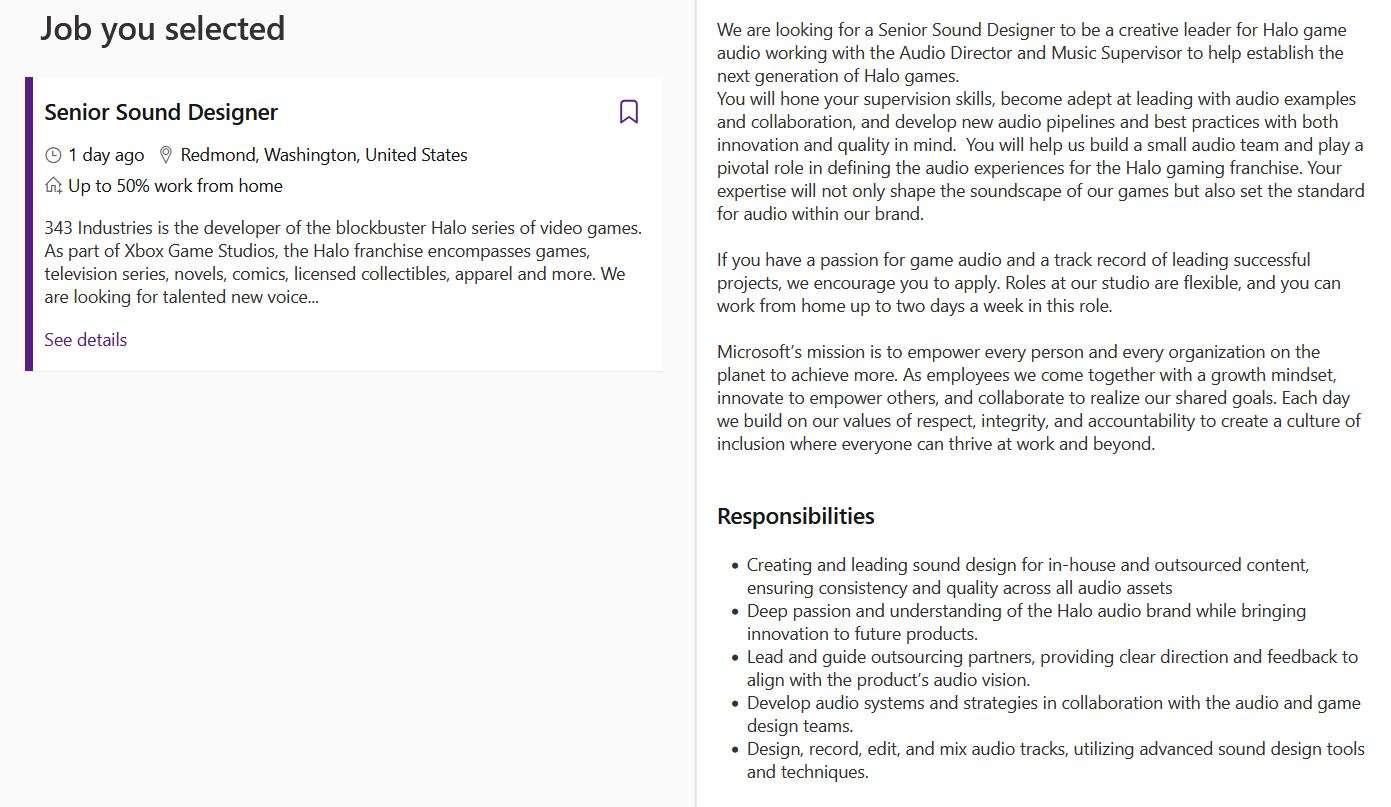Click the location pin icon next to Redmond
Screen dimensions: 1391x807
tap(166, 155)
